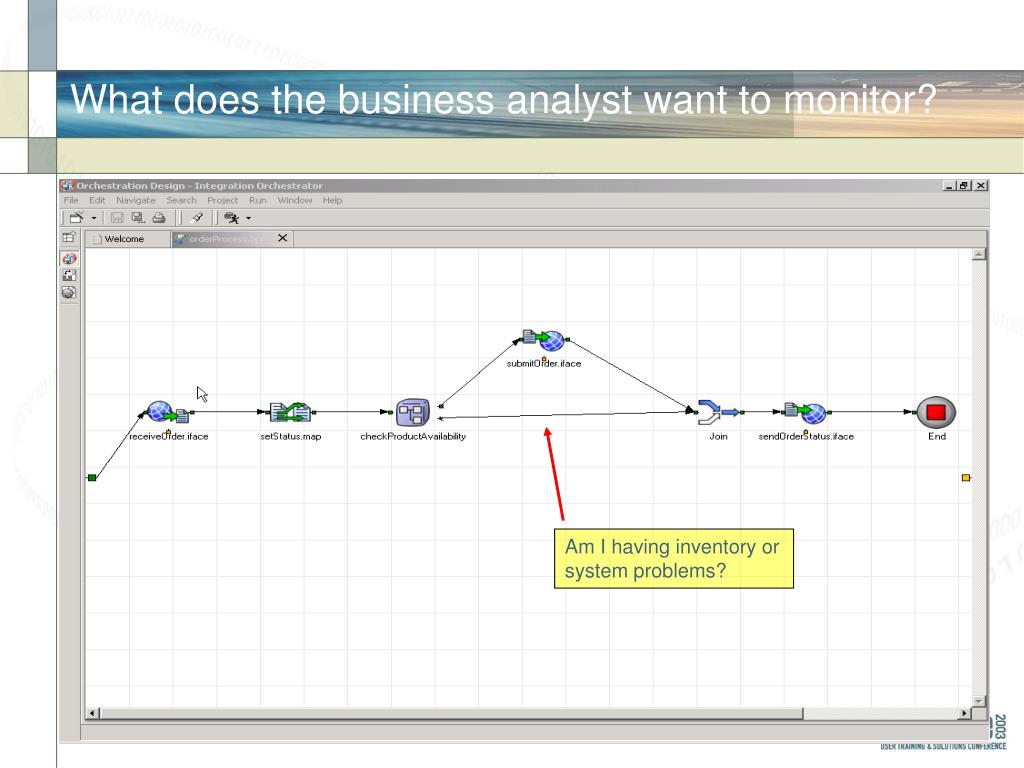Click the submitOrder.iface label
This screenshot has height=768, width=1024.
(543, 364)
